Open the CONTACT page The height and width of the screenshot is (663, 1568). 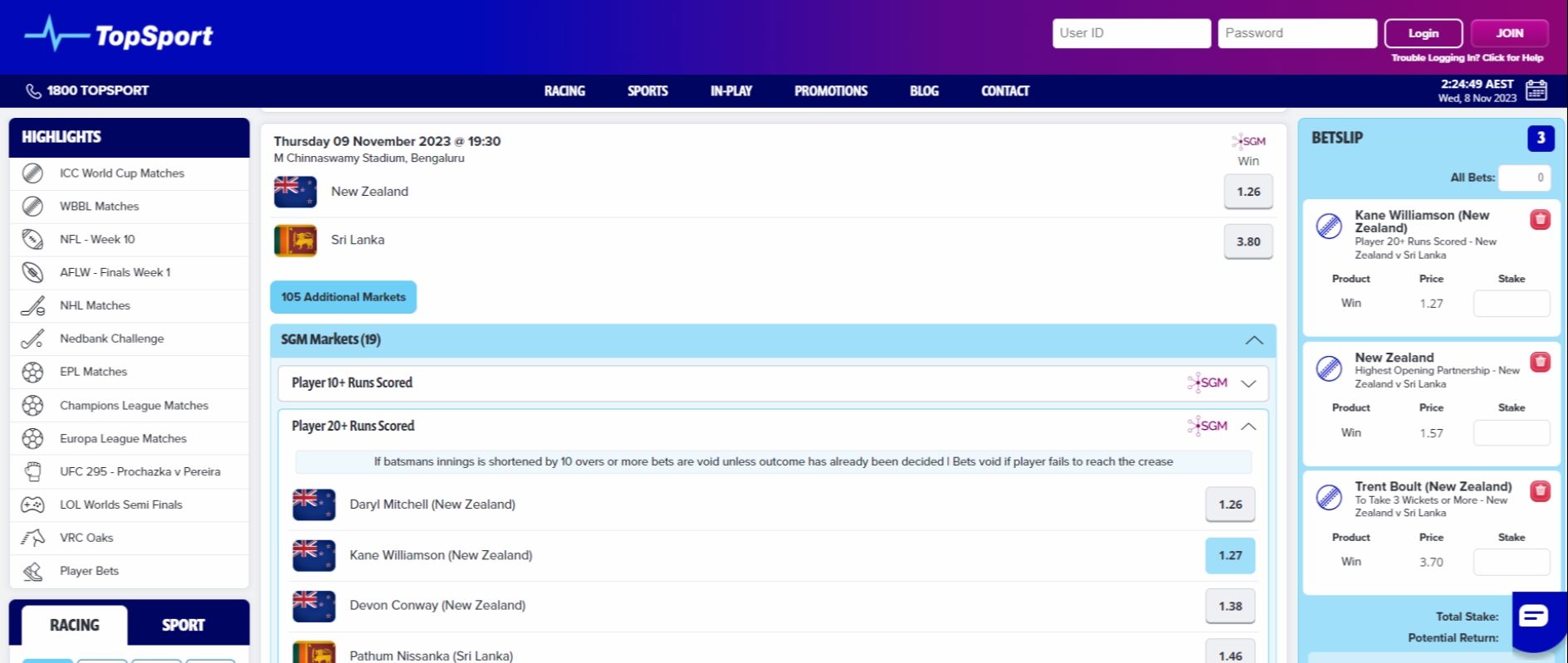(1005, 91)
